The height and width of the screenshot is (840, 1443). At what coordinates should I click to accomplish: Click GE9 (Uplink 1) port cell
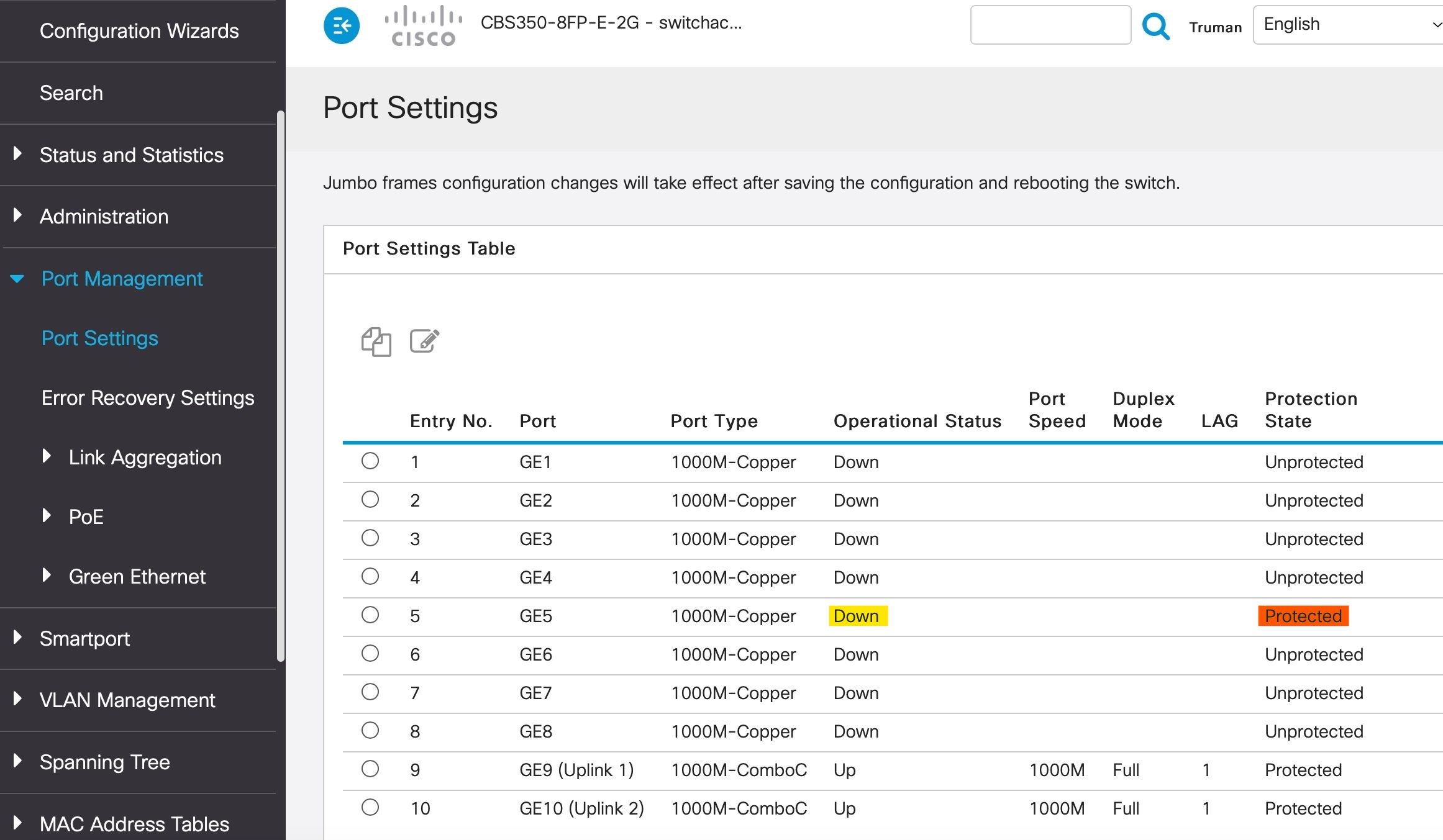pyautogui.click(x=576, y=770)
